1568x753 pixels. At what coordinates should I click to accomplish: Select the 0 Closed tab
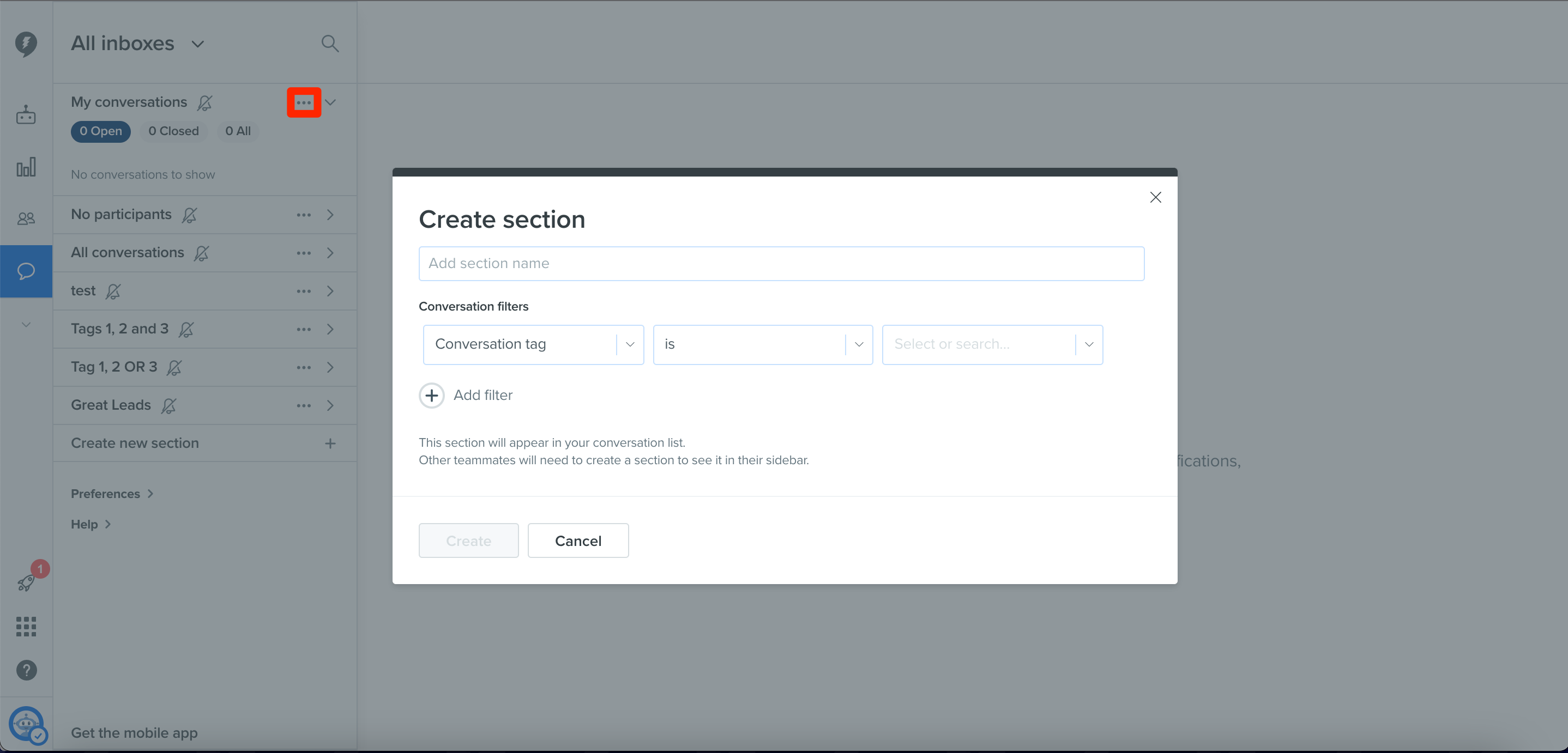tap(173, 131)
